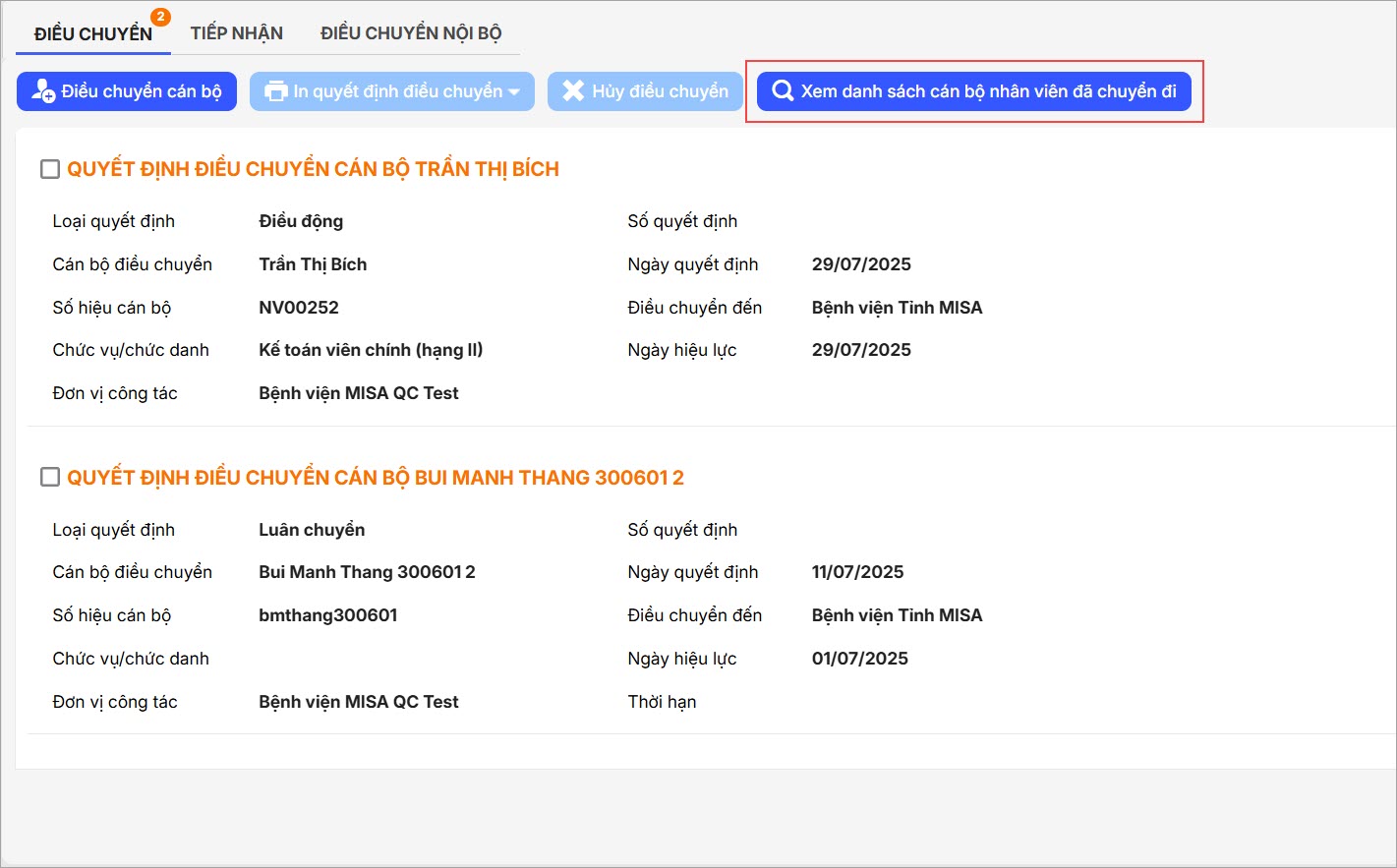The height and width of the screenshot is (868, 1397).
Task: Switch to the ĐIỀU CHUYỂN tab
Action: 93,33
